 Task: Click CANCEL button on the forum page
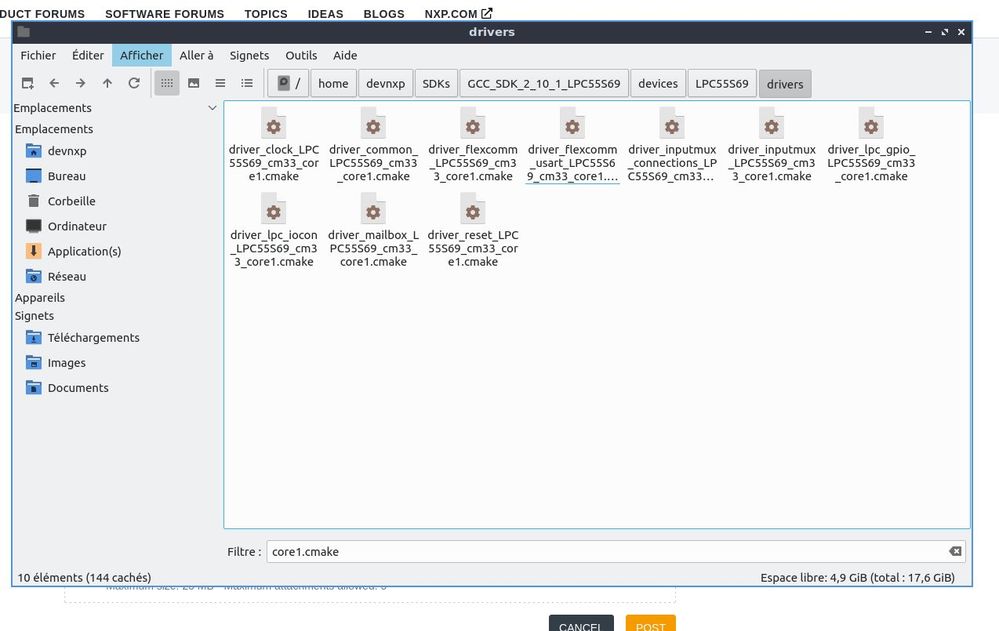(x=581, y=624)
